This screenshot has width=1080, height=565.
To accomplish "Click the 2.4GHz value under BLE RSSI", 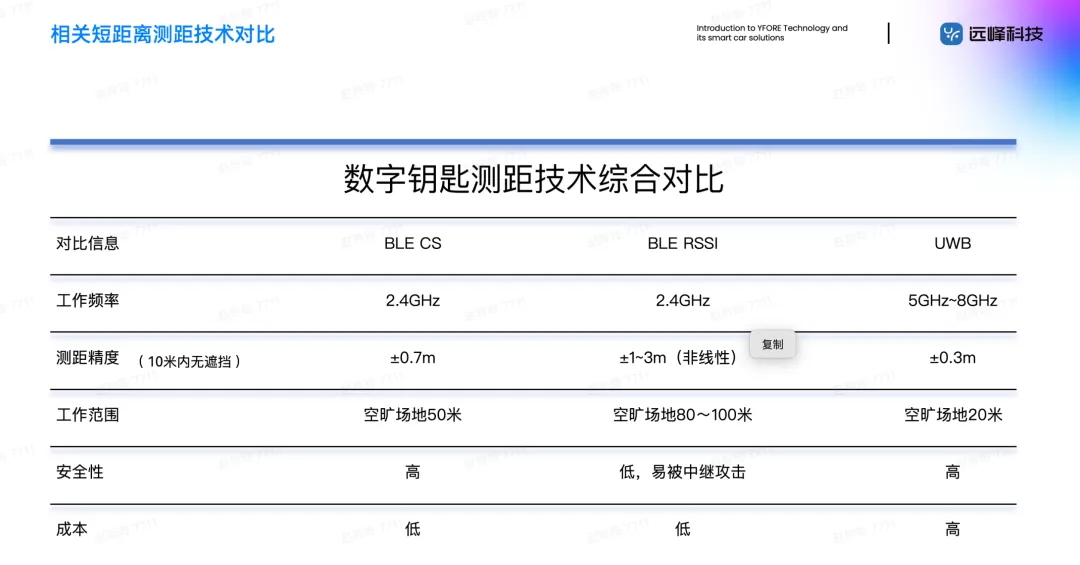I will 683,300.
